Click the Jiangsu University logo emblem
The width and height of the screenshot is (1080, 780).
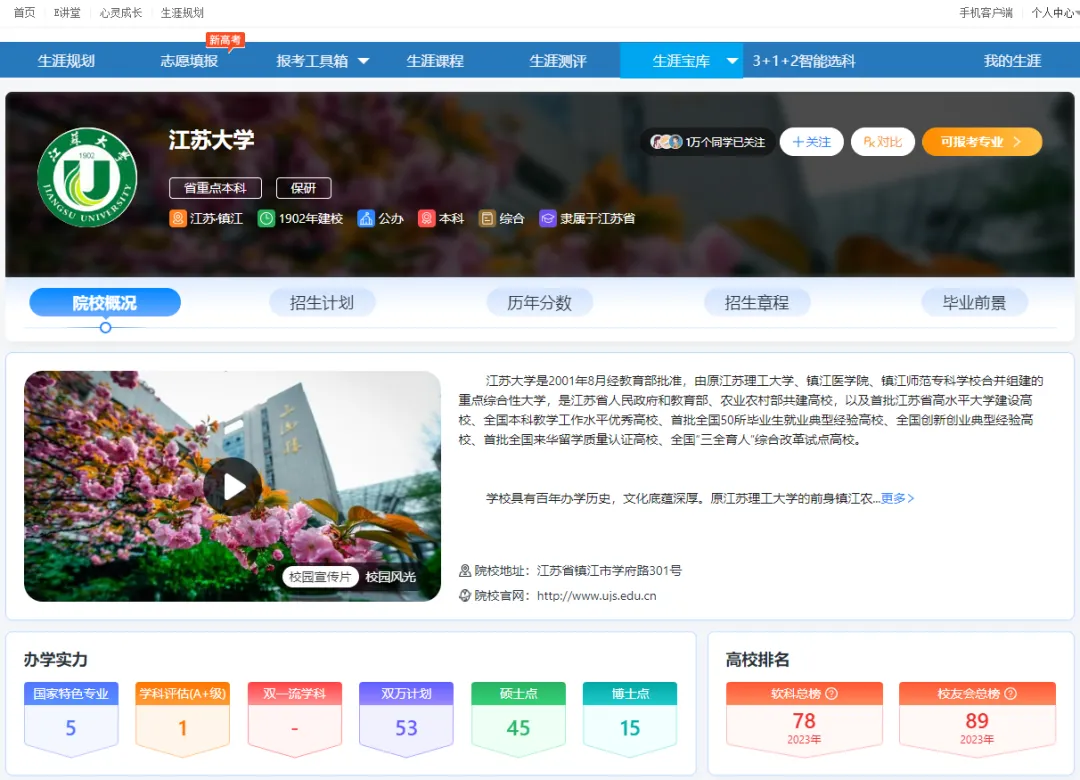click(x=87, y=177)
